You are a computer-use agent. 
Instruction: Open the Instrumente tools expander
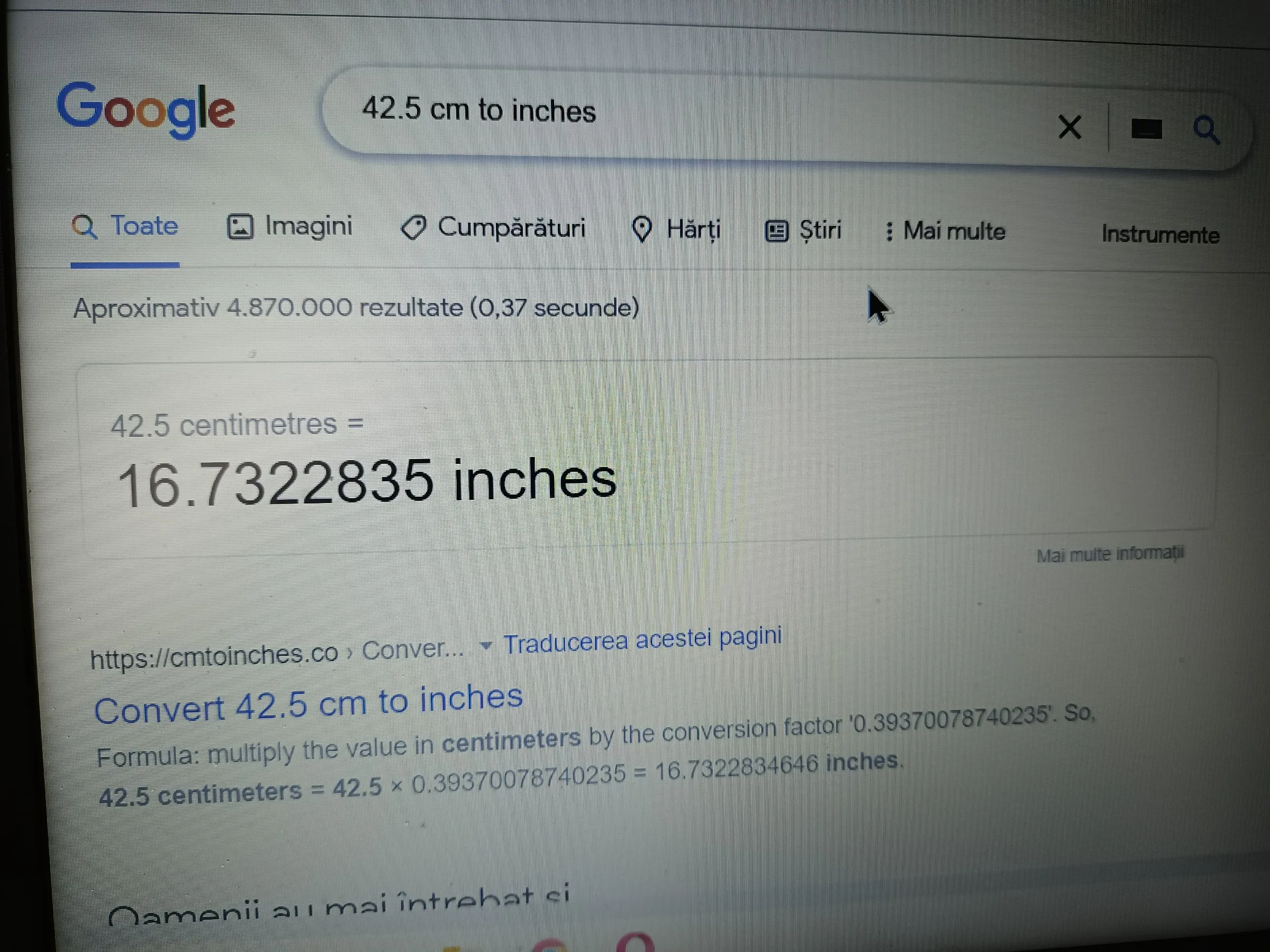pos(1160,235)
